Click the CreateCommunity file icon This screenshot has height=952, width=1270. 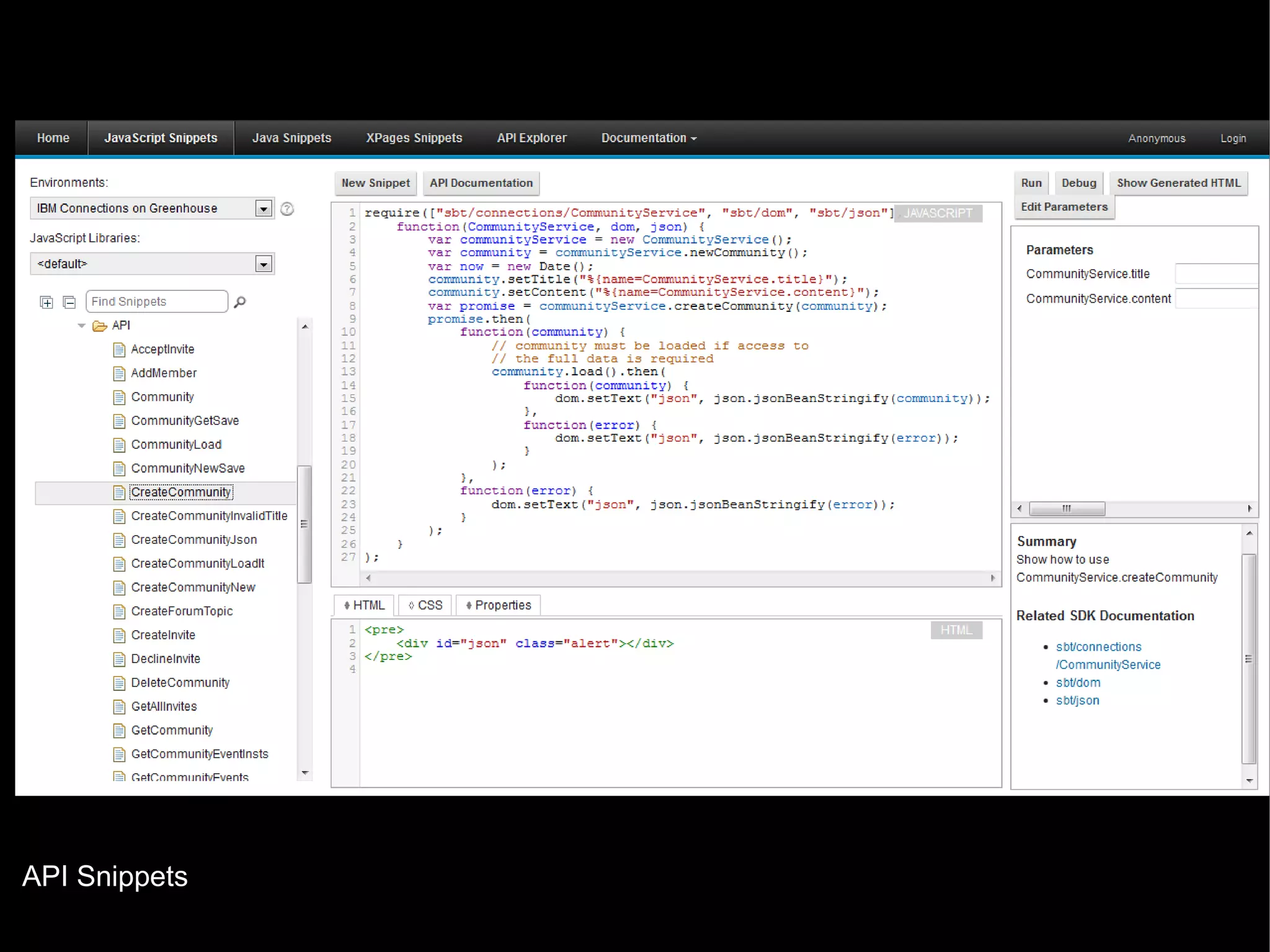(120, 493)
